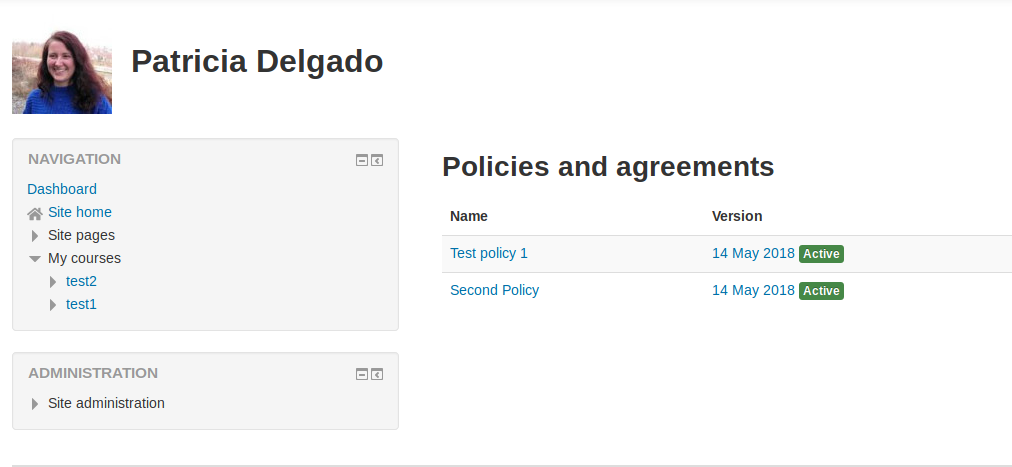Dock the Administration block with arrow icon
The image size is (1012, 467).
pos(377,374)
